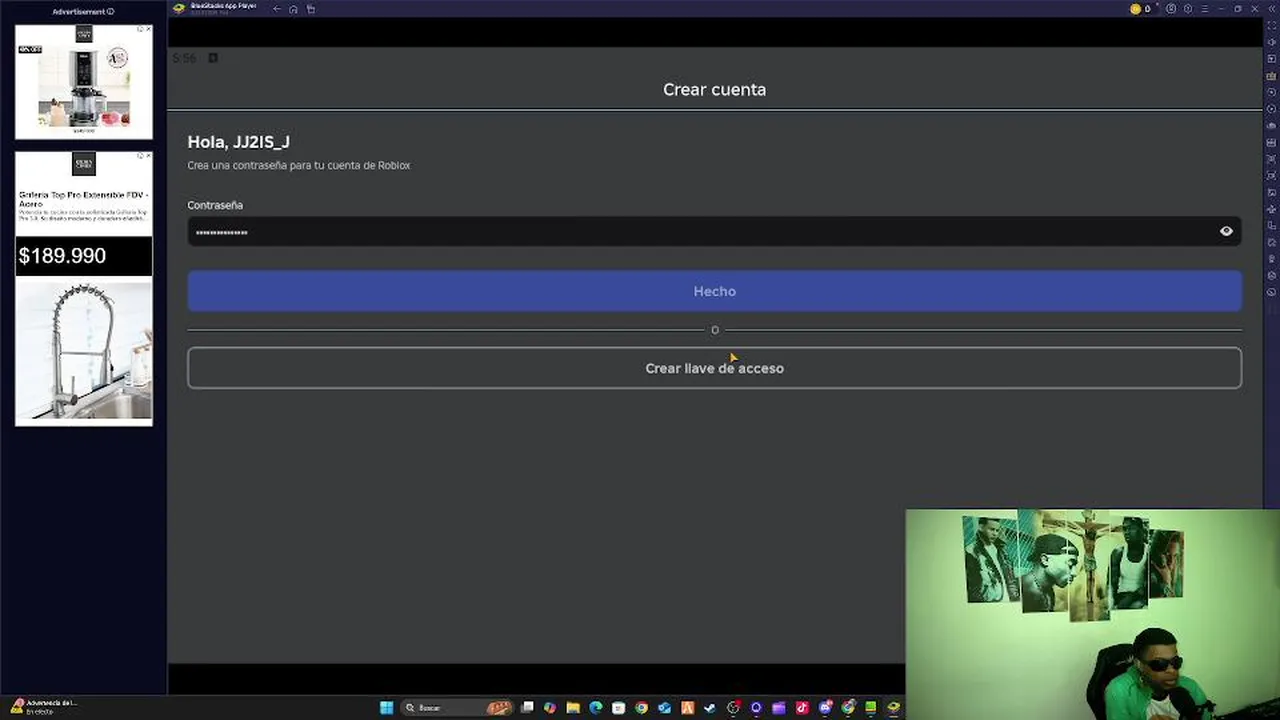Click the 'Hola, JJ2IS_J' greeting

[x=238, y=142]
